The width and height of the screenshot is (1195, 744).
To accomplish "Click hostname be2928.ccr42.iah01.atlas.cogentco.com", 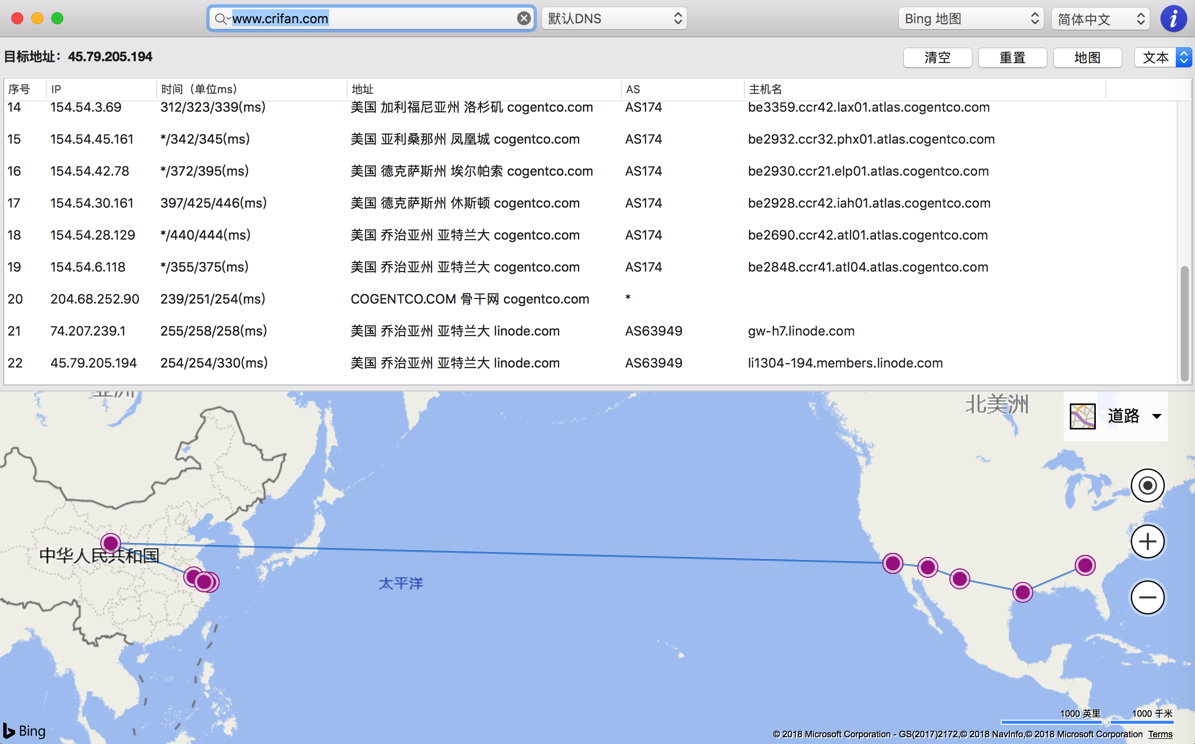I will (x=869, y=204).
